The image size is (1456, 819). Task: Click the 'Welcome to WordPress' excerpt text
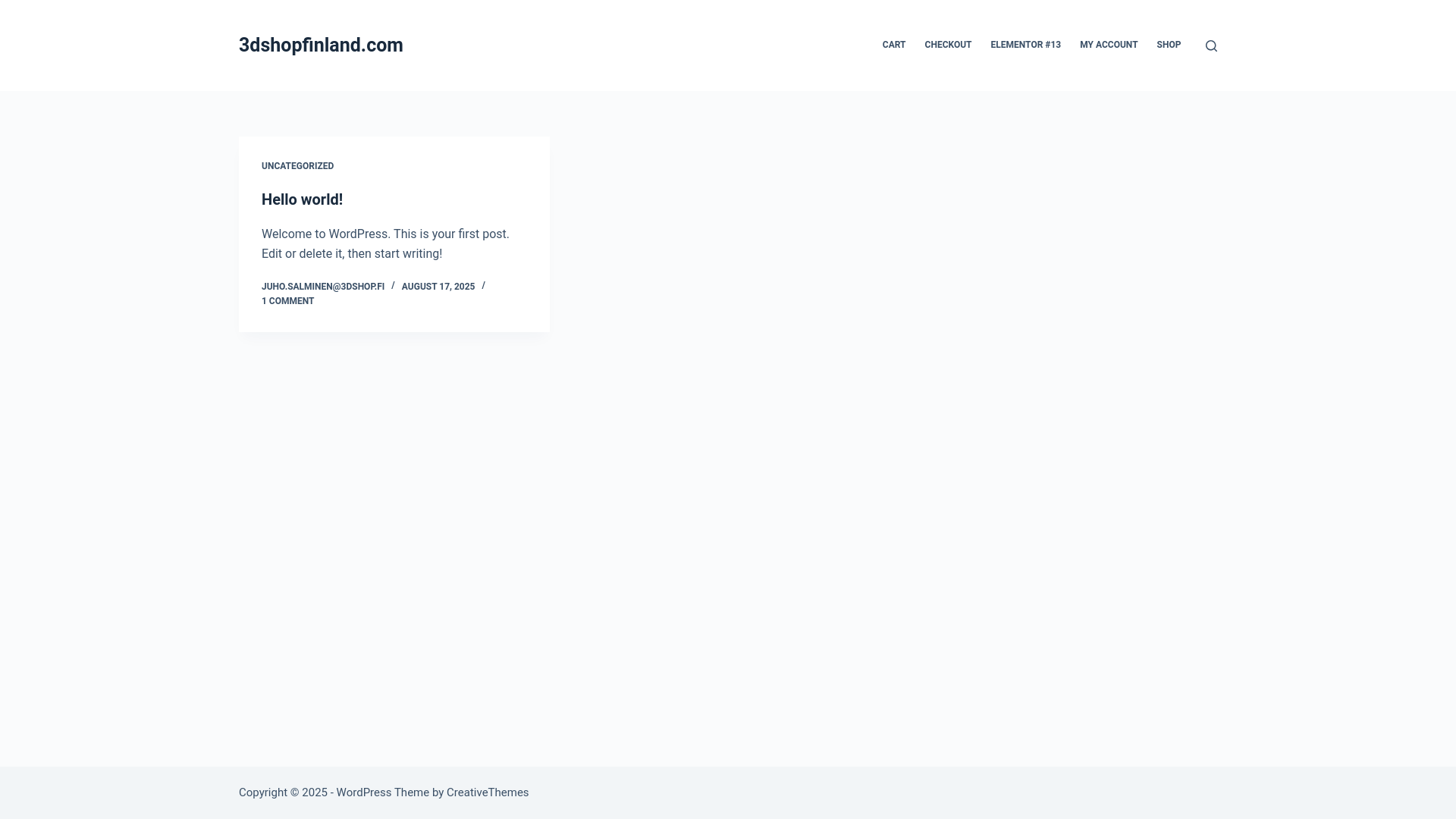pos(385,244)
